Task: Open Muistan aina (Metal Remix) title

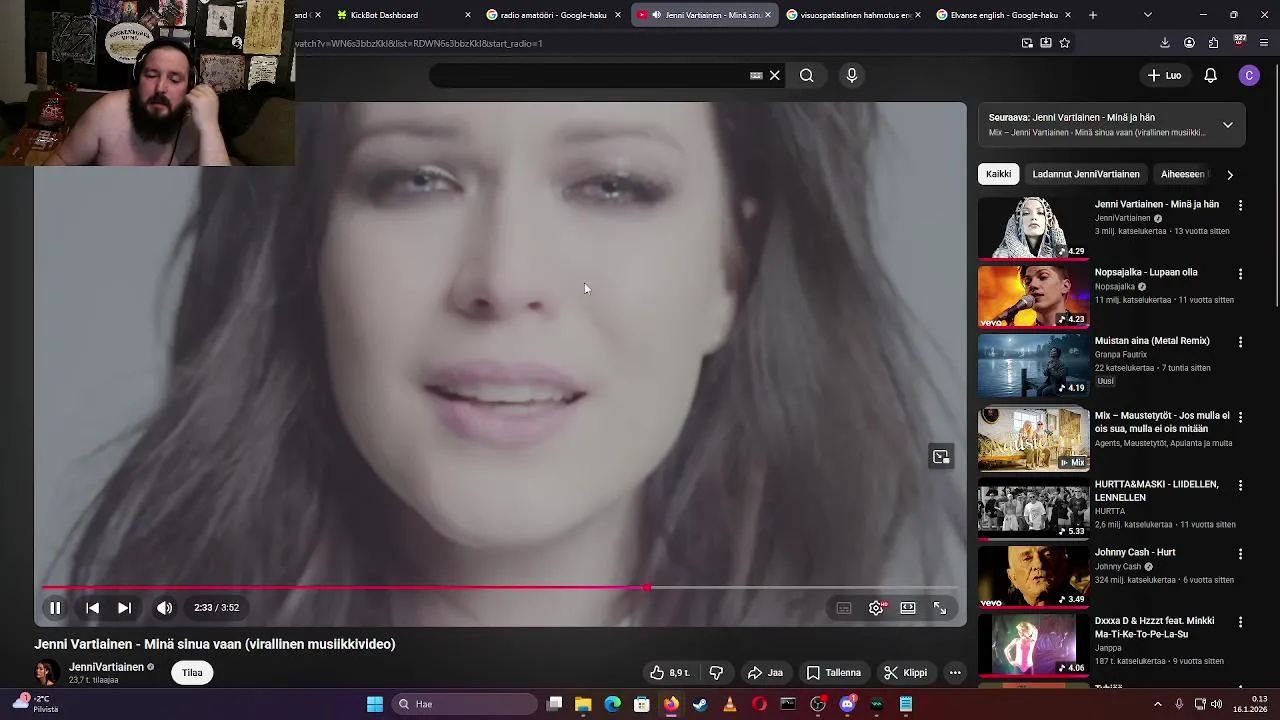Action: tap(1152, 341)
